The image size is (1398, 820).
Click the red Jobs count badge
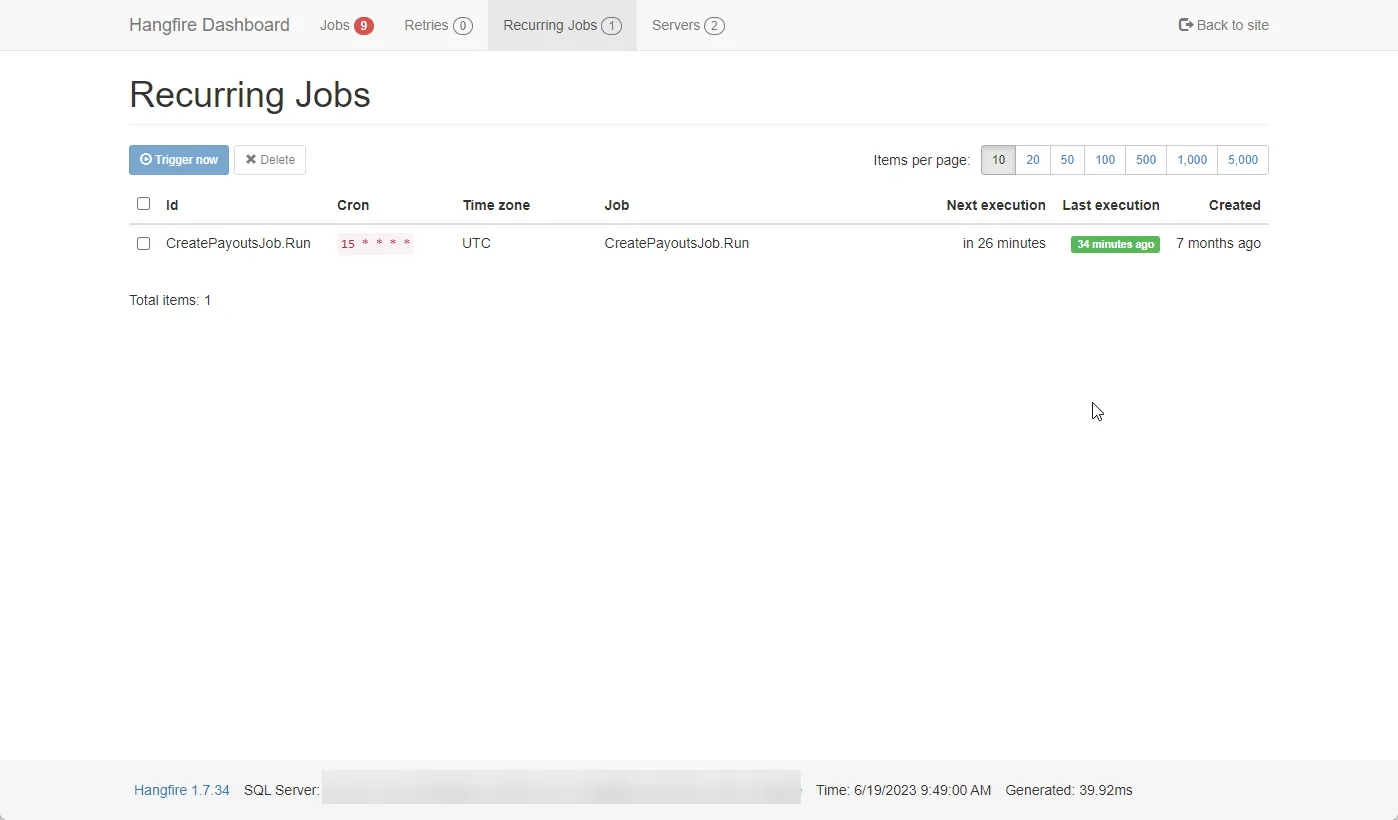pos(364,26)
